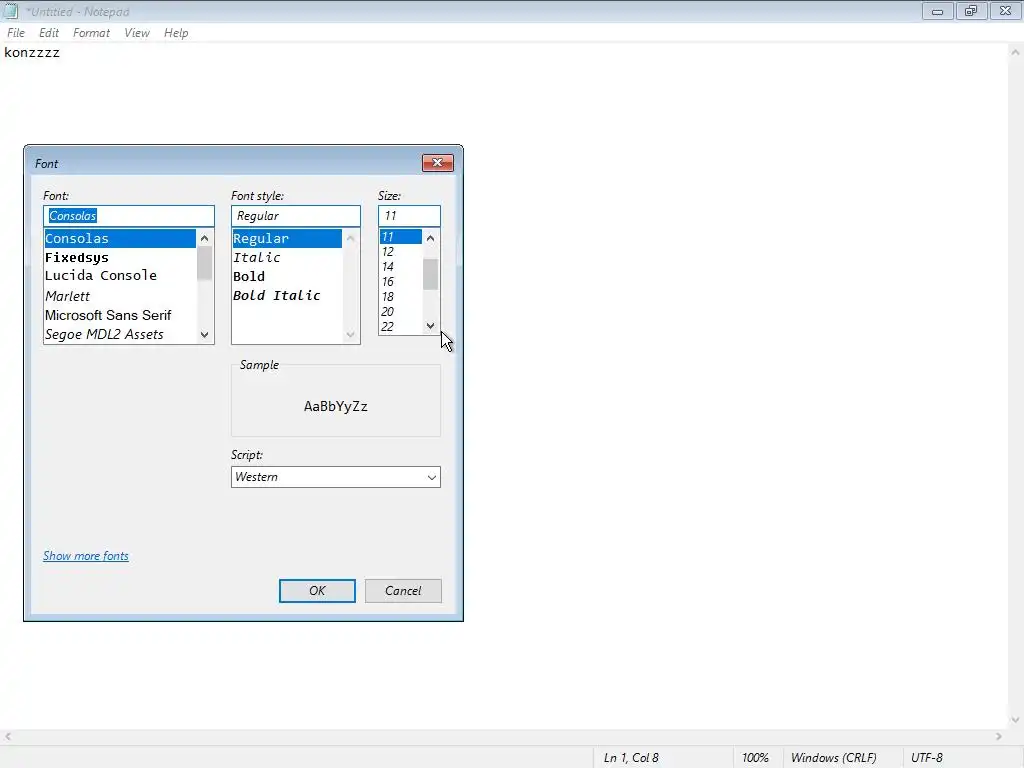Select size 16 in the size list
Screen dimensions: 1024x768
point(400,281)
